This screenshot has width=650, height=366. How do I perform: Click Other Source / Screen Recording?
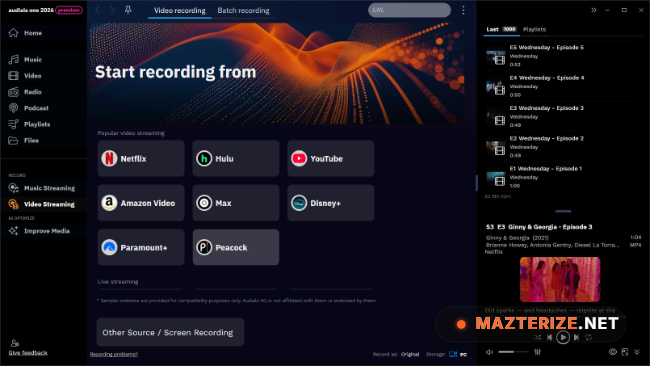pos(170,332)
